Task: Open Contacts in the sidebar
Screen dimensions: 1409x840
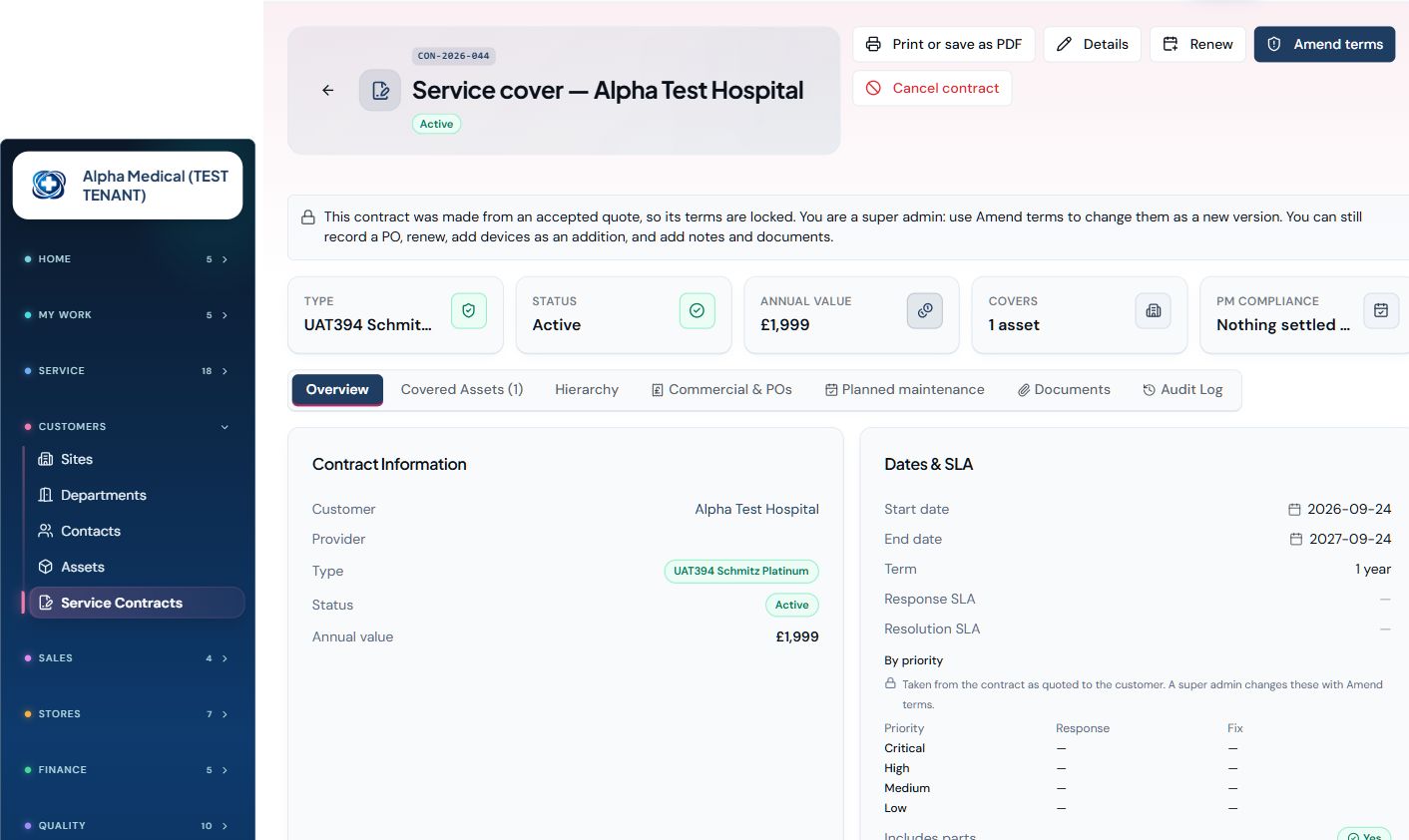Action: (x=137, y=531)
